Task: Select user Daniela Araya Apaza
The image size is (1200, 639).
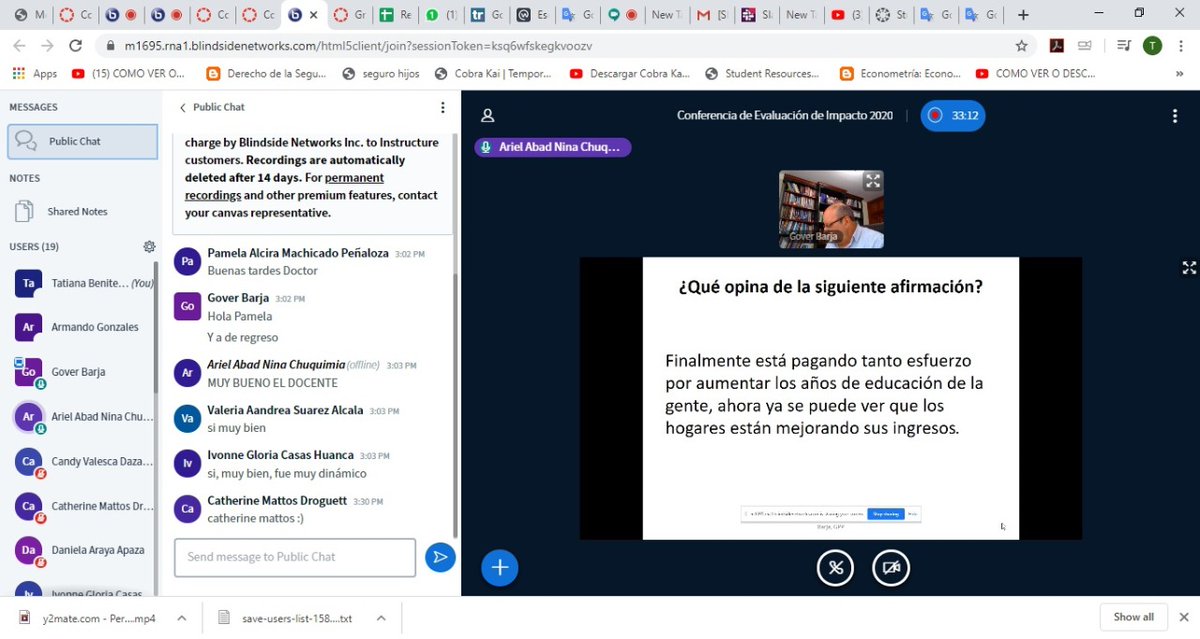Action: click(x=81, y=550)
